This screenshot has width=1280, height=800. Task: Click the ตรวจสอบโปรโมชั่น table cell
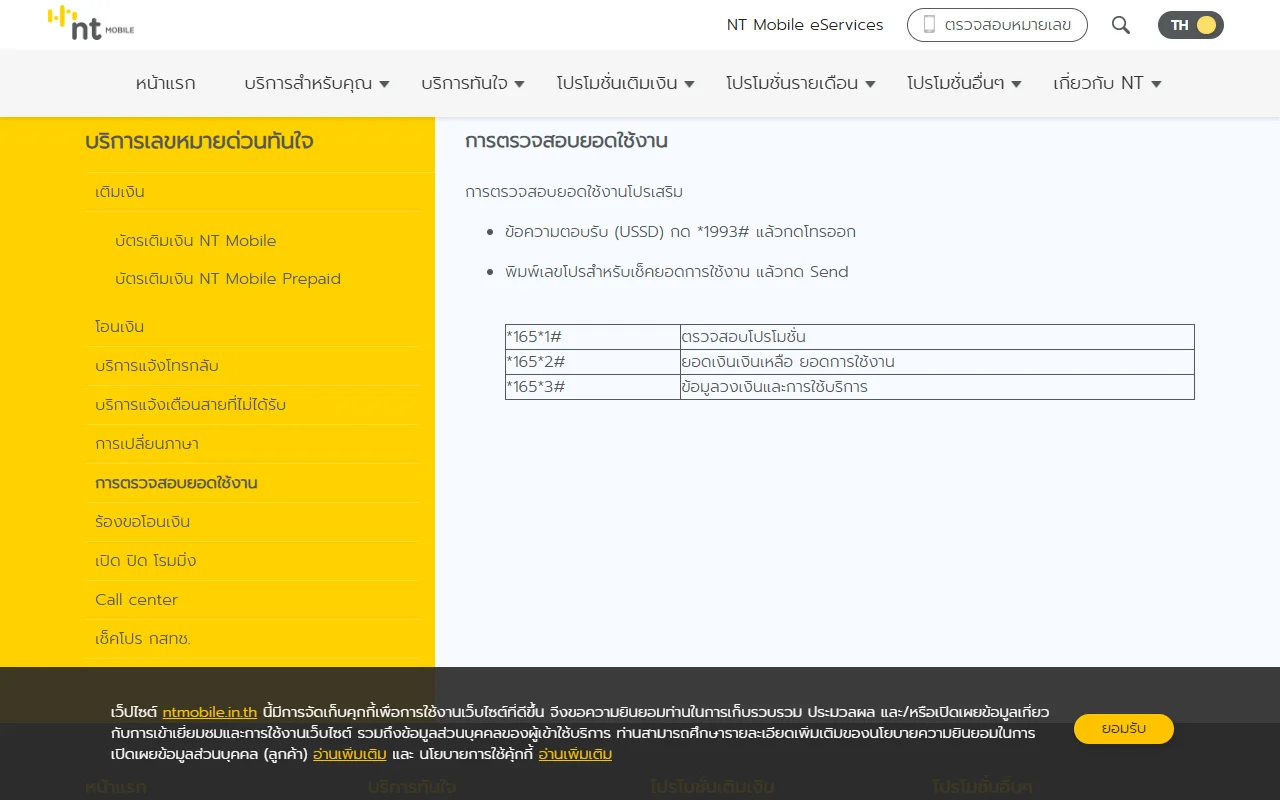(937, 337)
